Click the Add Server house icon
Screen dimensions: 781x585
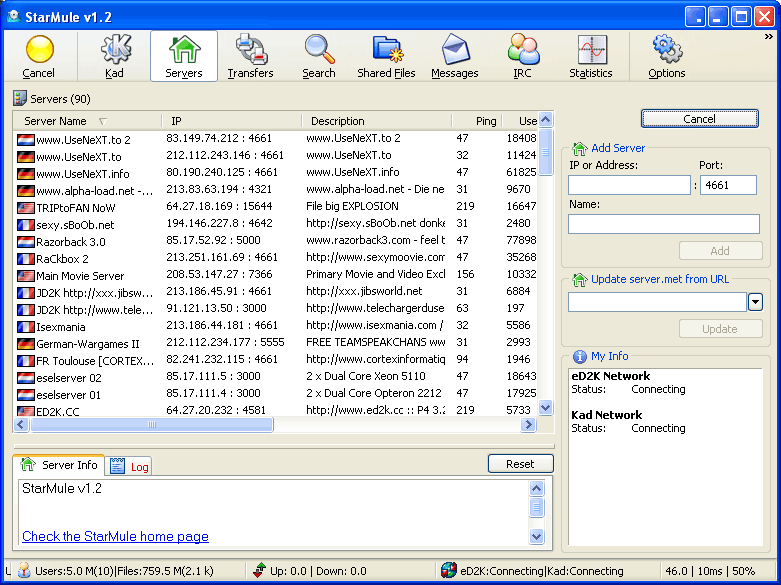pyautogui.click(x=579, y=148)
